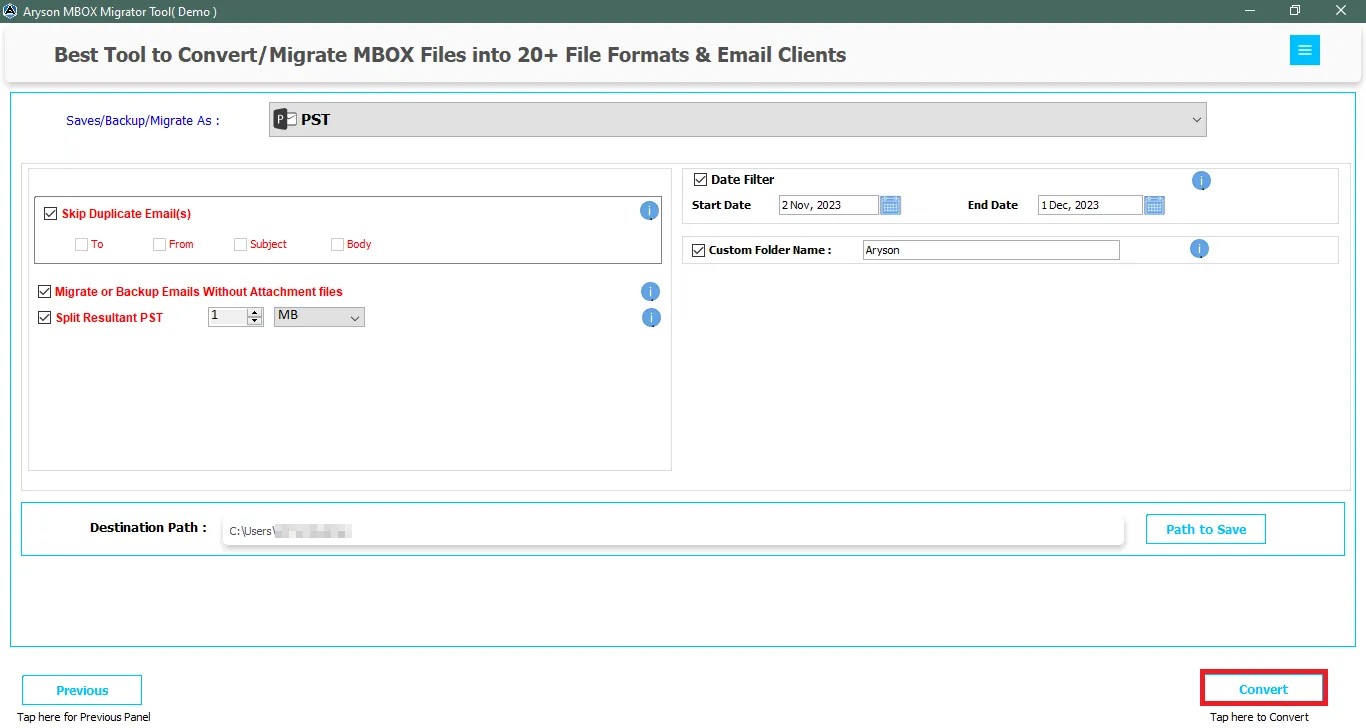Increase split size with up arrow
Screen dimensions: 1366x728
[254, 312]
